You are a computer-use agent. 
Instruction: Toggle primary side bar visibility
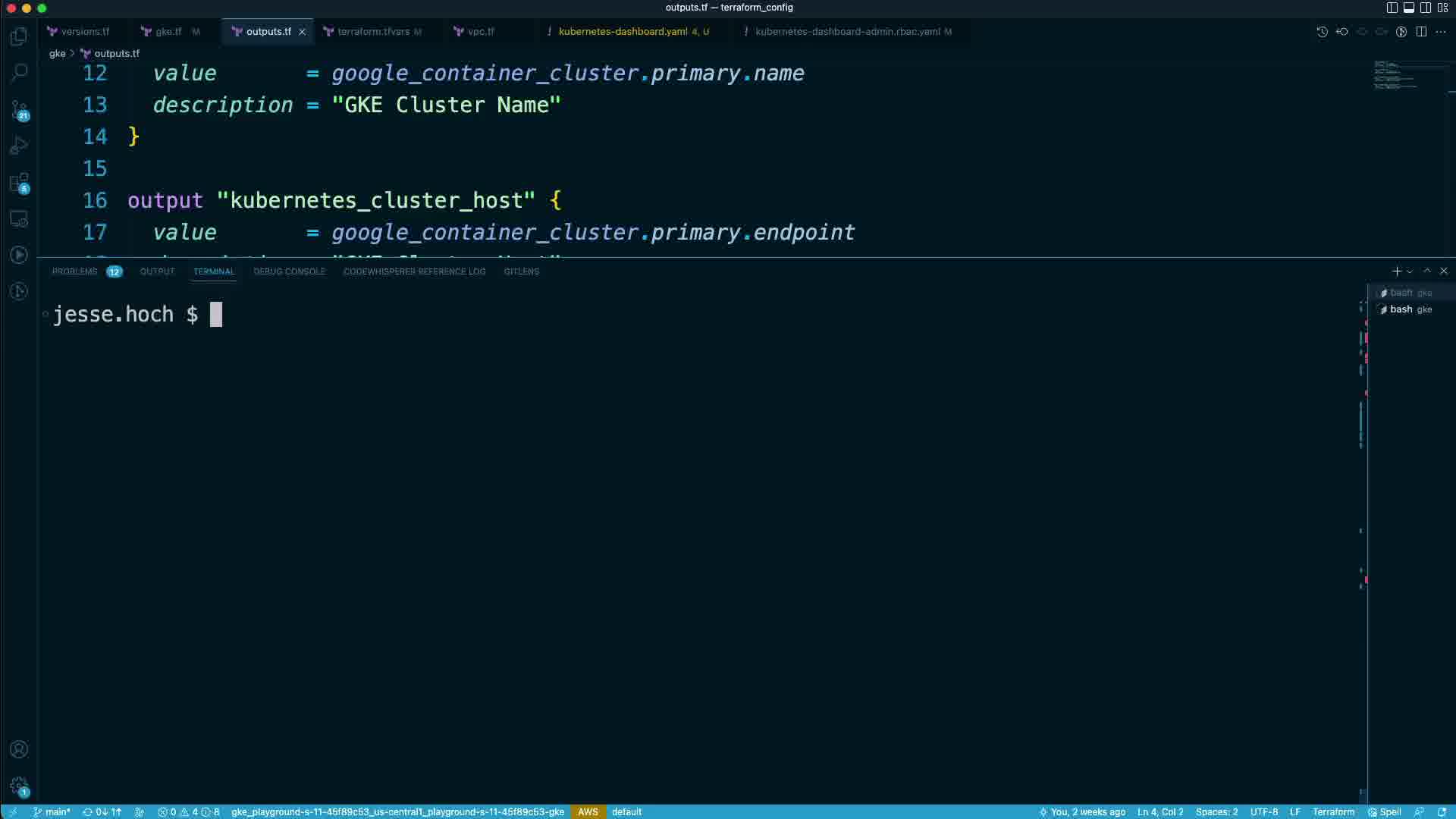point(1392,8)
